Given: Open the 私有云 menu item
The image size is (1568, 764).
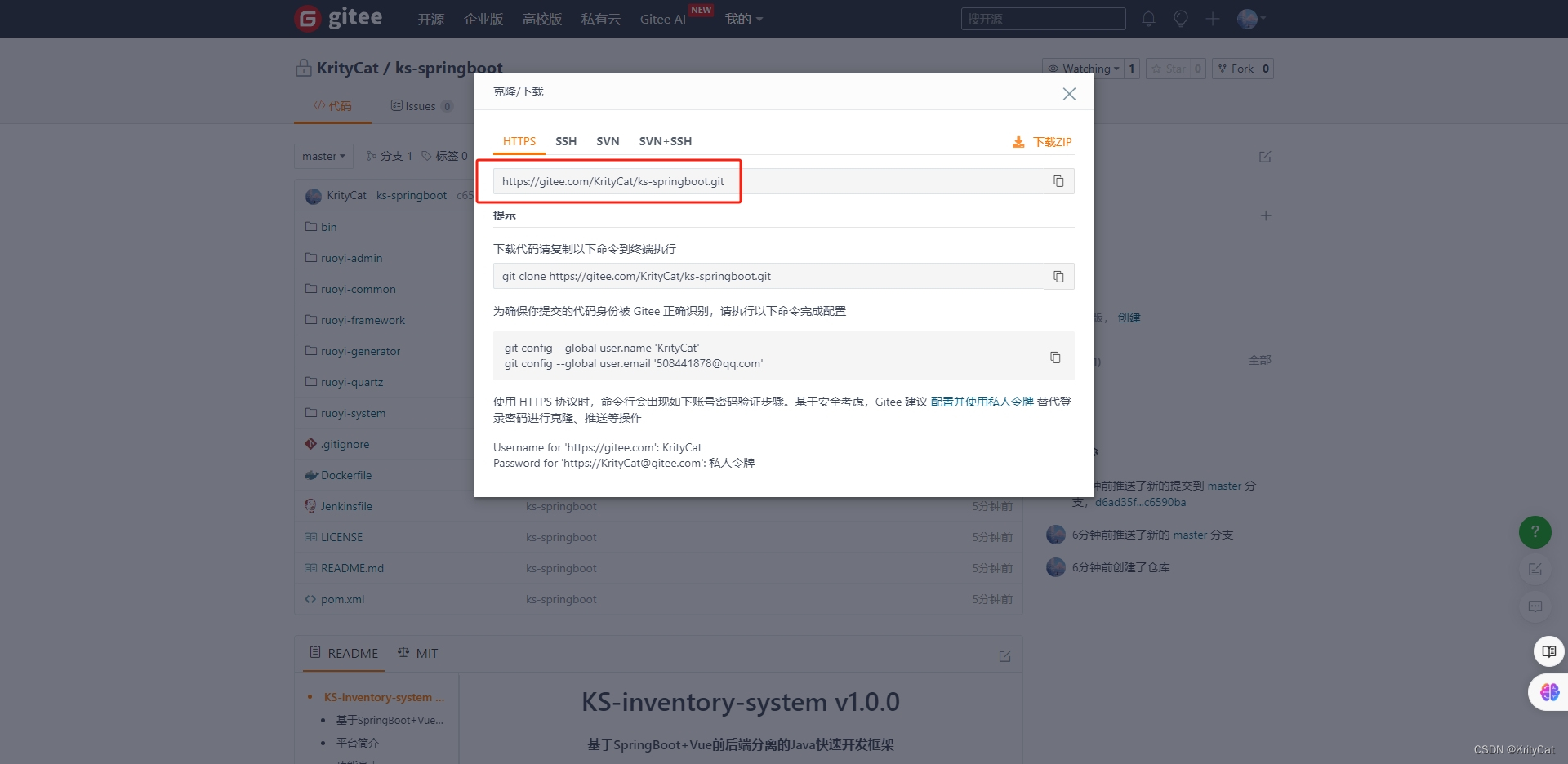Looking at the screenshot, I should 601,19.
